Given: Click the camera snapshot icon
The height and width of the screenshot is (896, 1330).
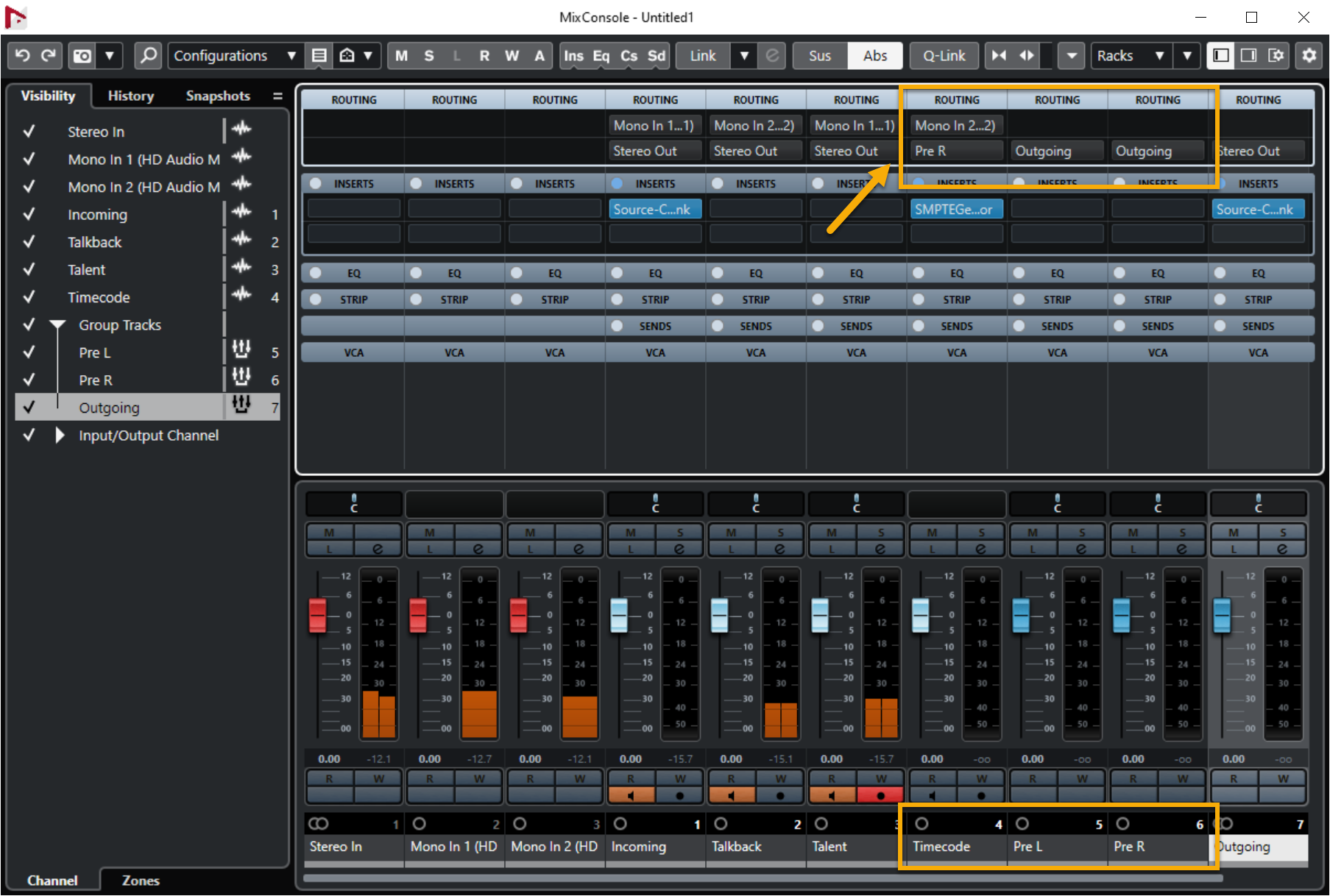Looking at the screenshot, I should (82, 56).
